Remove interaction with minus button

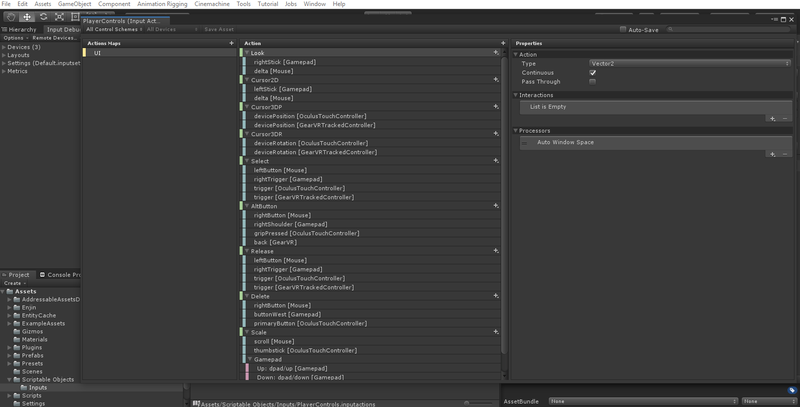pos(785,118)
